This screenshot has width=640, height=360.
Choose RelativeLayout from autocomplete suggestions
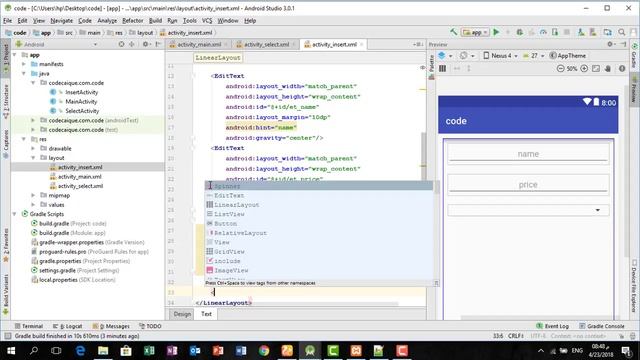pyautogui.click(x=318, y=233)
